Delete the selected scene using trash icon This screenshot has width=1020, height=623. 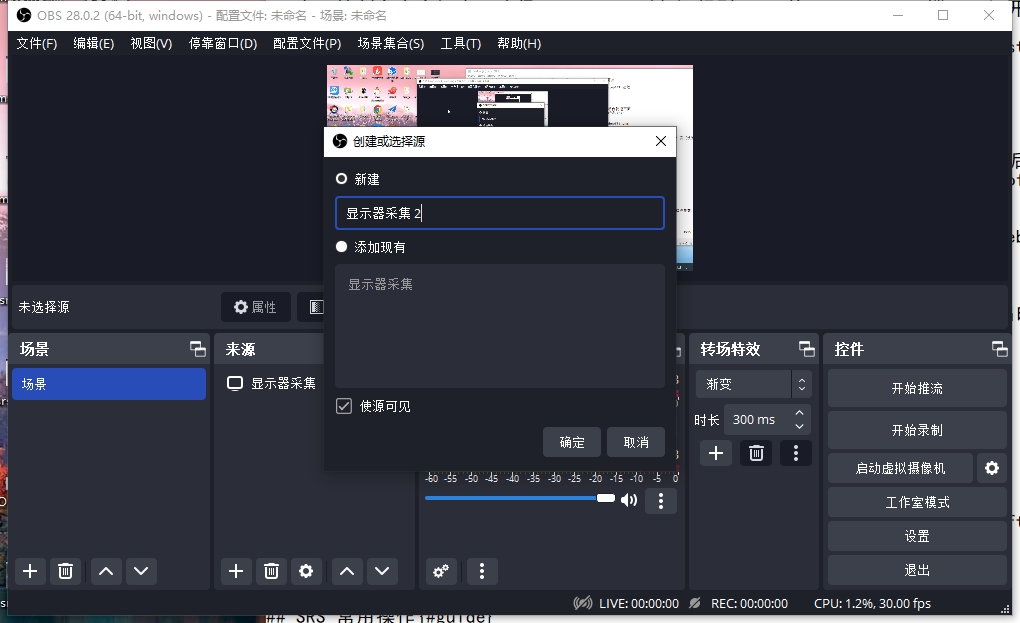[x=65, y=571]
